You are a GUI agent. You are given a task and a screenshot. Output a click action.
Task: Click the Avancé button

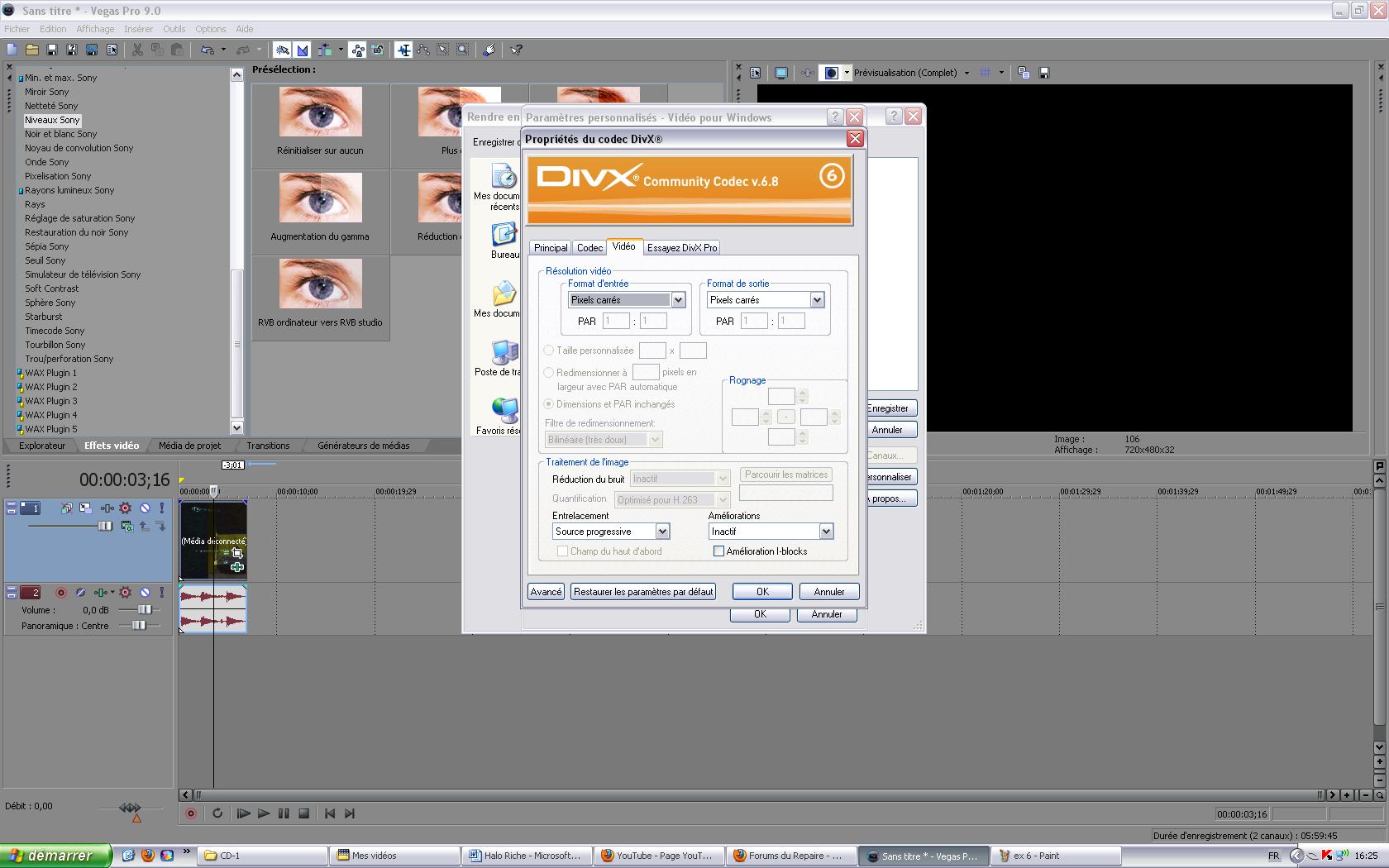[546, 592]
